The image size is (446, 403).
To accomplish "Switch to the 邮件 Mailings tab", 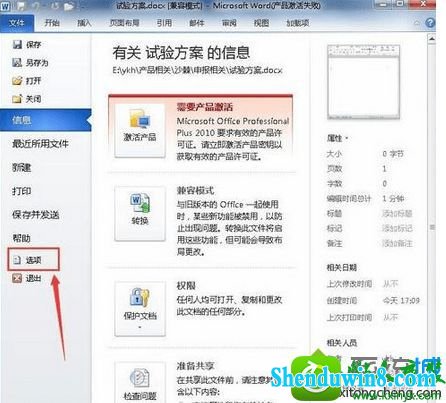I will [197, 23].
